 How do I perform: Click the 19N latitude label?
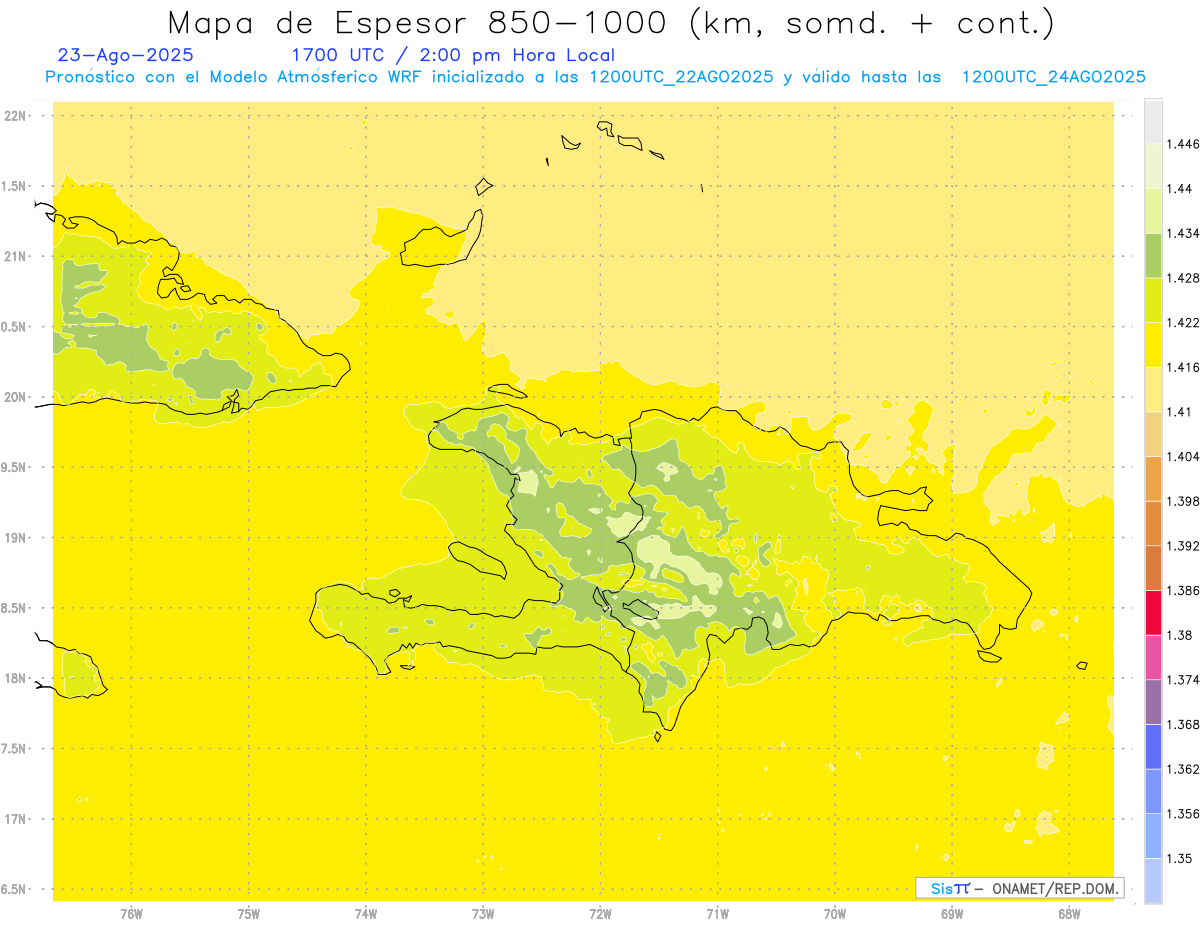(15, 538)
